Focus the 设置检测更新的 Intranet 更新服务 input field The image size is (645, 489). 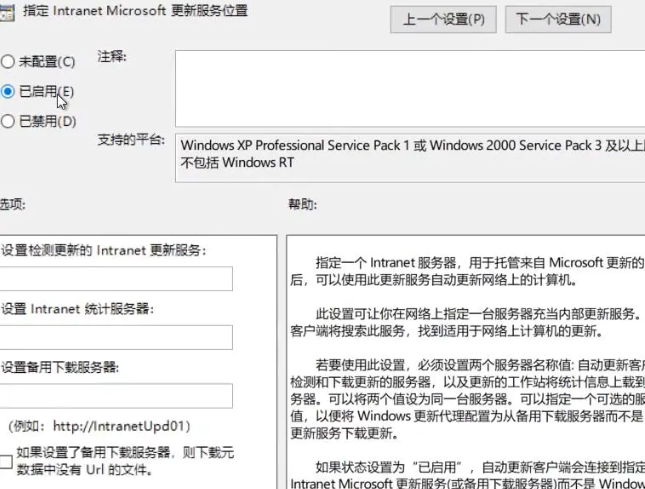pos(117,279)
